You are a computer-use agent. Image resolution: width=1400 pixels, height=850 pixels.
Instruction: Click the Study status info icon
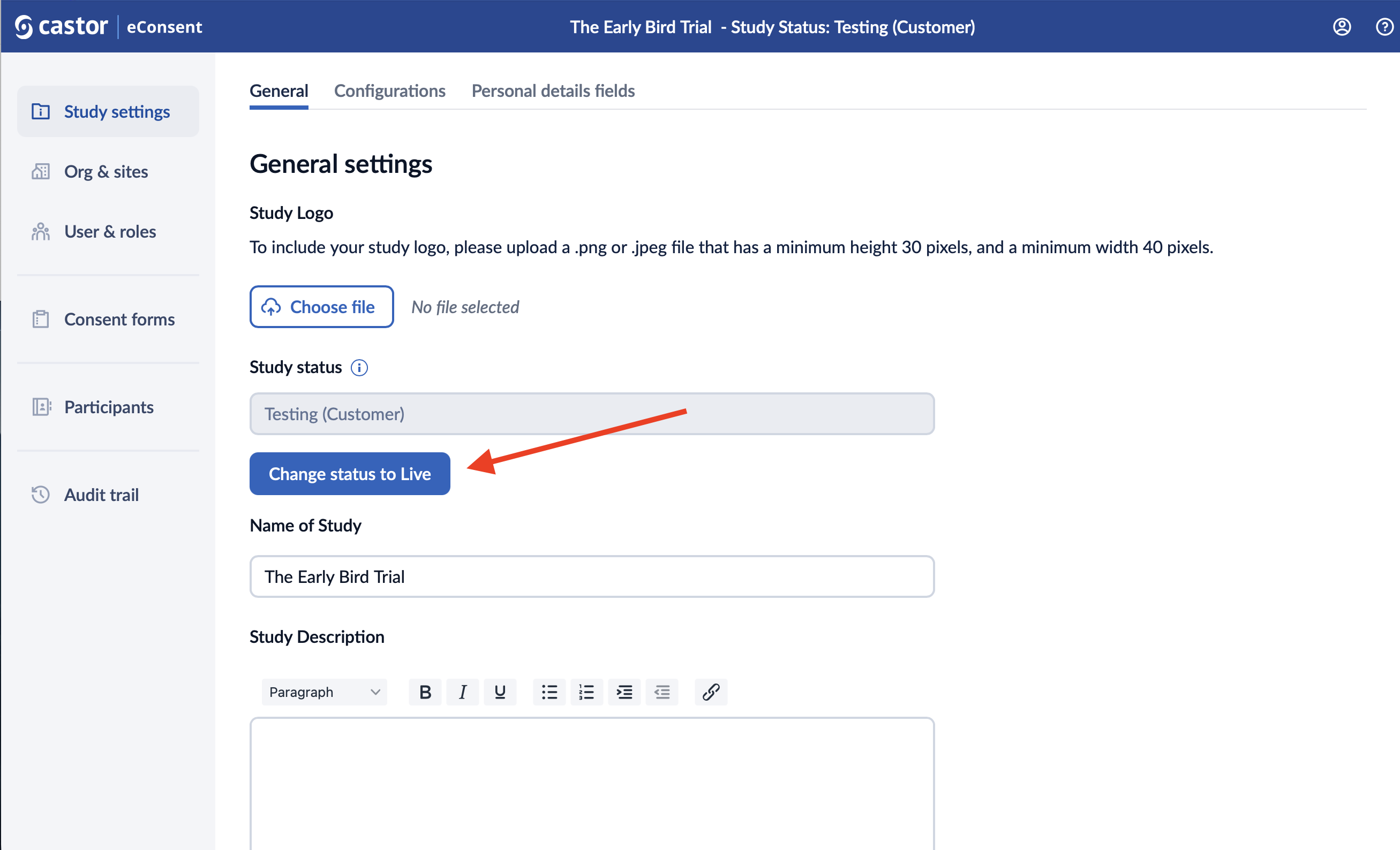(359, 367)
